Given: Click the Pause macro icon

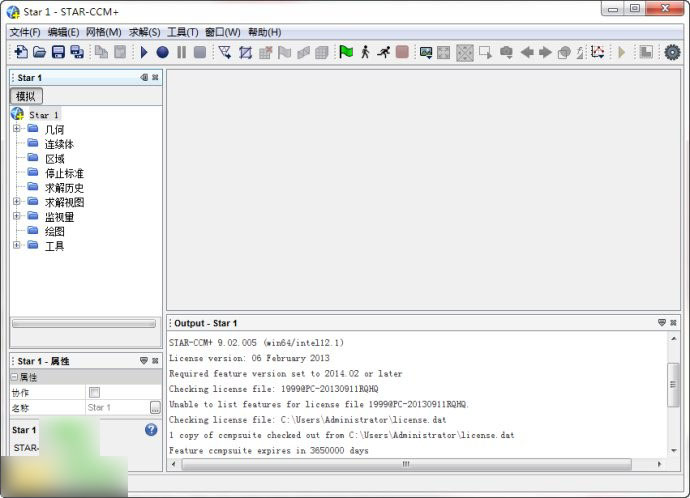Looking at the screenshot, I should [181, 52].
